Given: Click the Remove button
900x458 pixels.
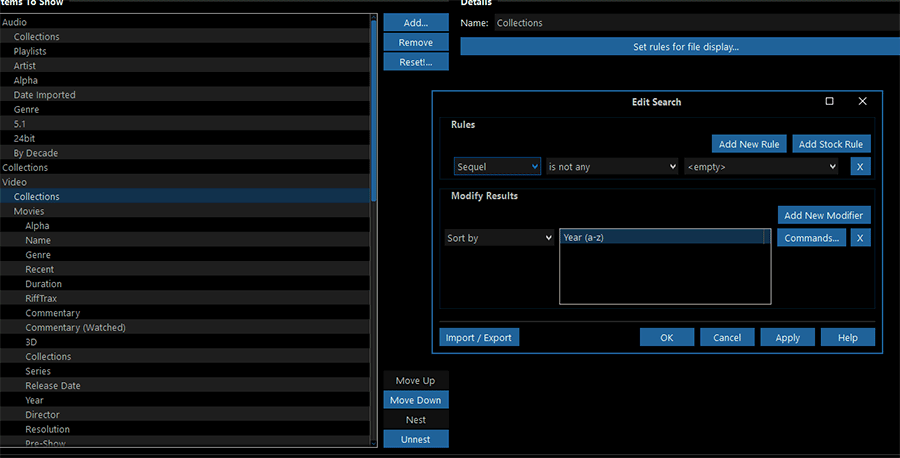Looking at the screenshot, I should pyautogui.click(x=416, y=42).
